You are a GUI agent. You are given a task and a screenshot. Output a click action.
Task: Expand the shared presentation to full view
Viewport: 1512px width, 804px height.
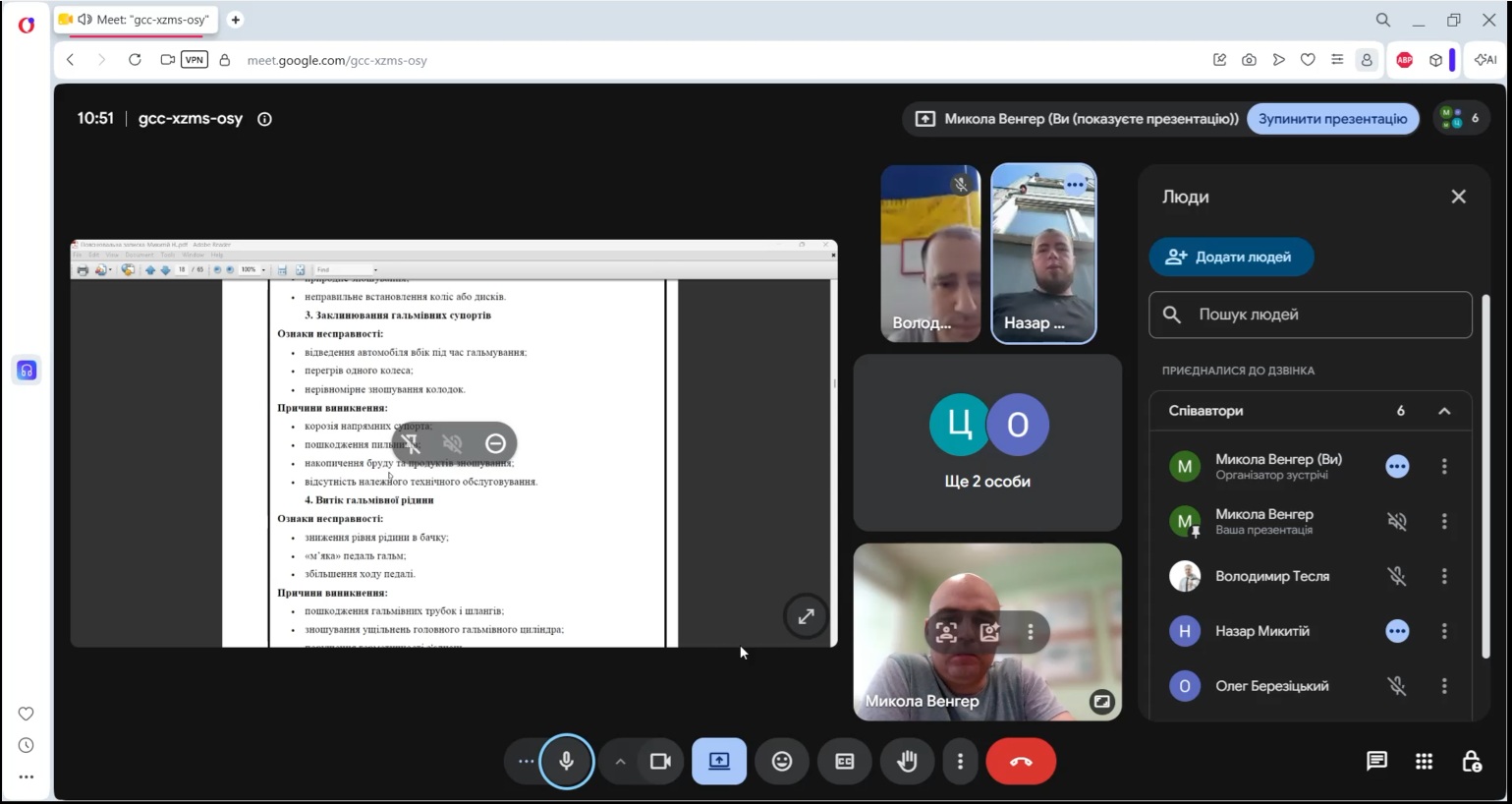[x=806, y=616]
